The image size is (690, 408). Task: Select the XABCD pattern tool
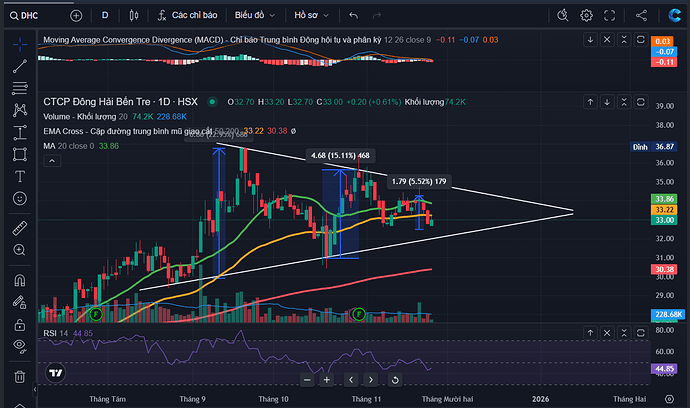20,110
